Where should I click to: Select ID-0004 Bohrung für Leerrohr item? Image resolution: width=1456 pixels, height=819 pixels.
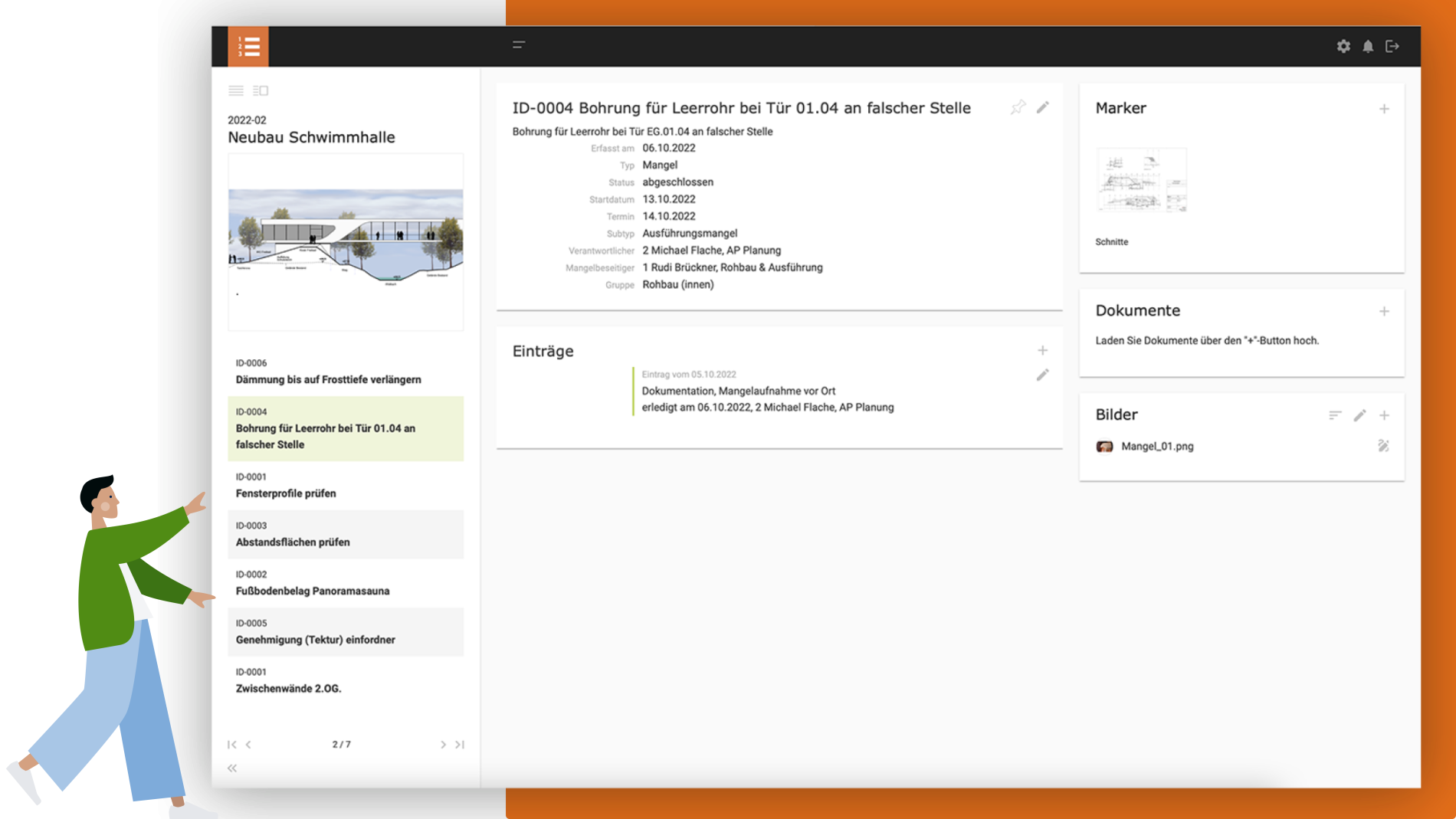coord(346,428)
